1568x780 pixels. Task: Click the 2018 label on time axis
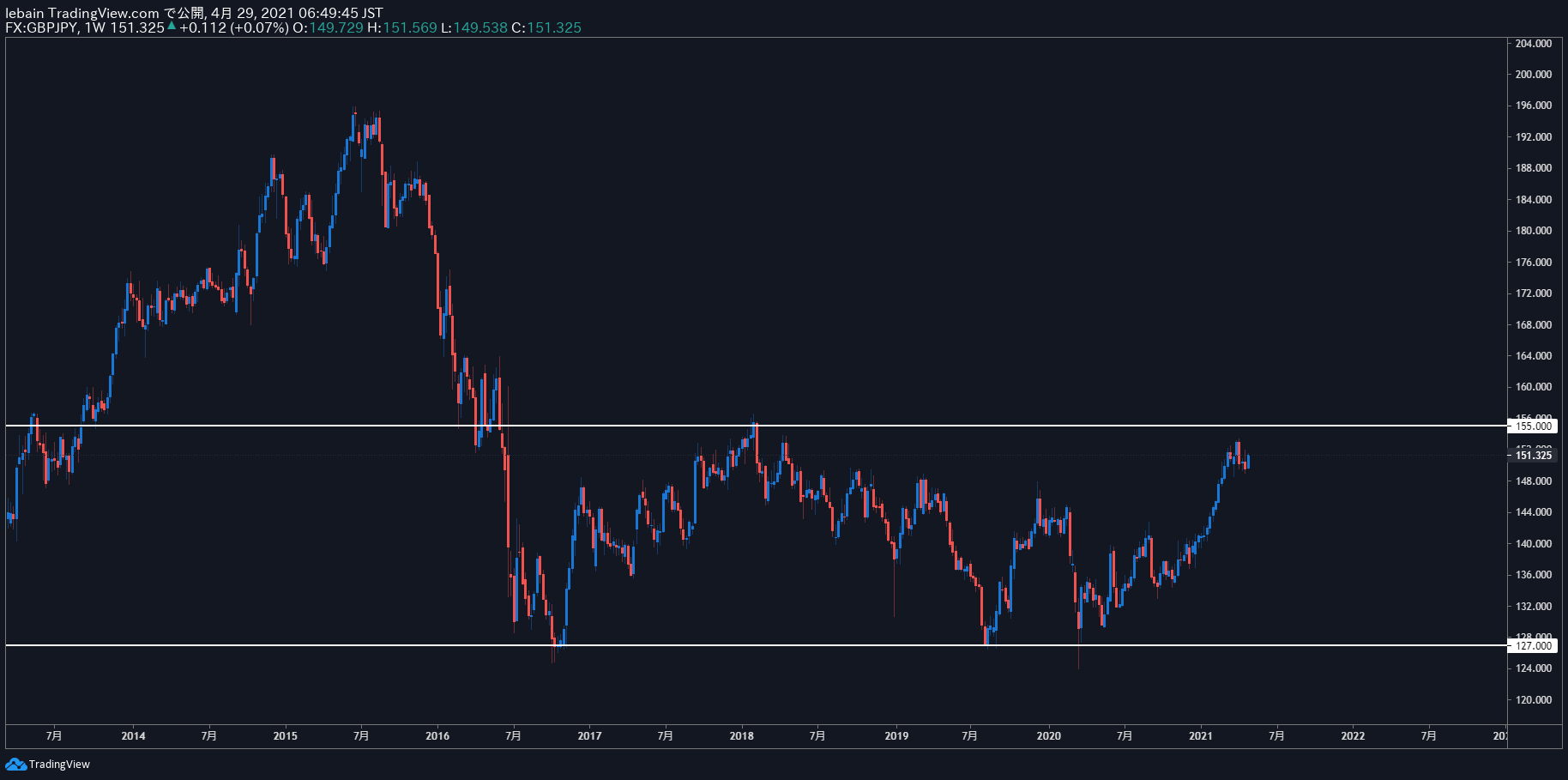742,735
